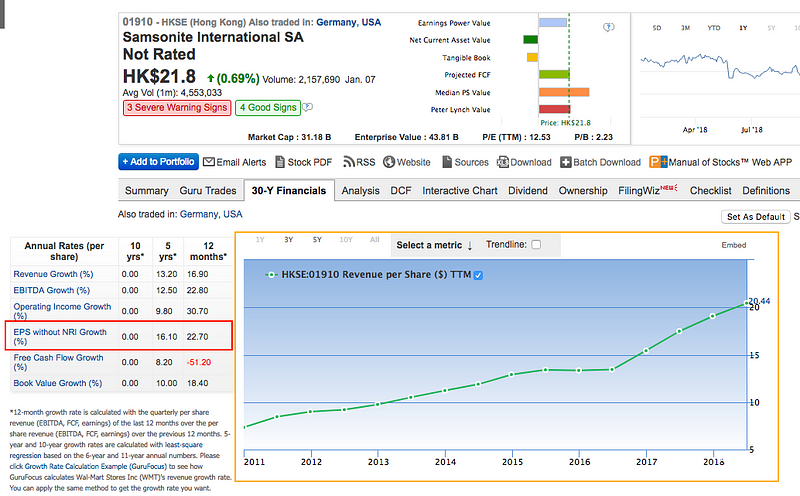Open the Interactive Chart tab
The image size is (800, 496).
[460, 190]
